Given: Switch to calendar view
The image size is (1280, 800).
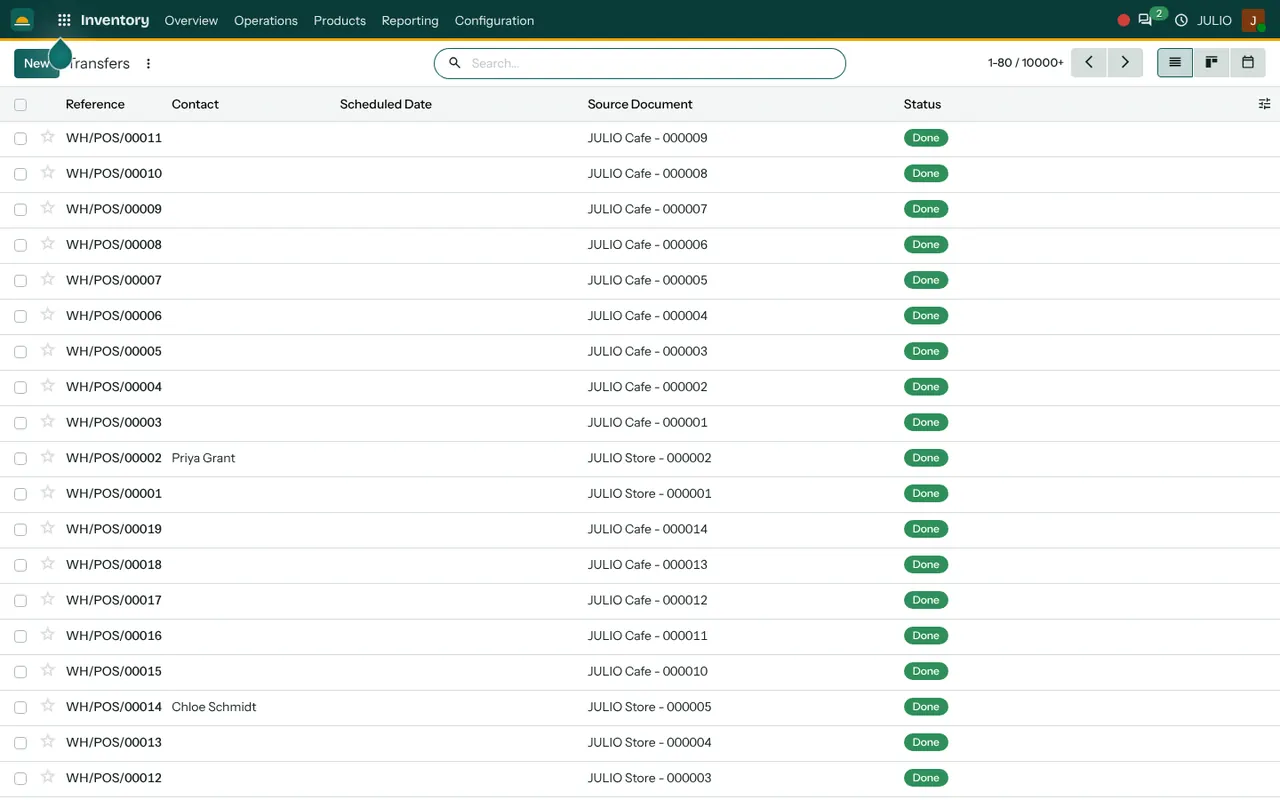Looking at the screenshot, I should pyautogui.click(x=1248, y=62).
